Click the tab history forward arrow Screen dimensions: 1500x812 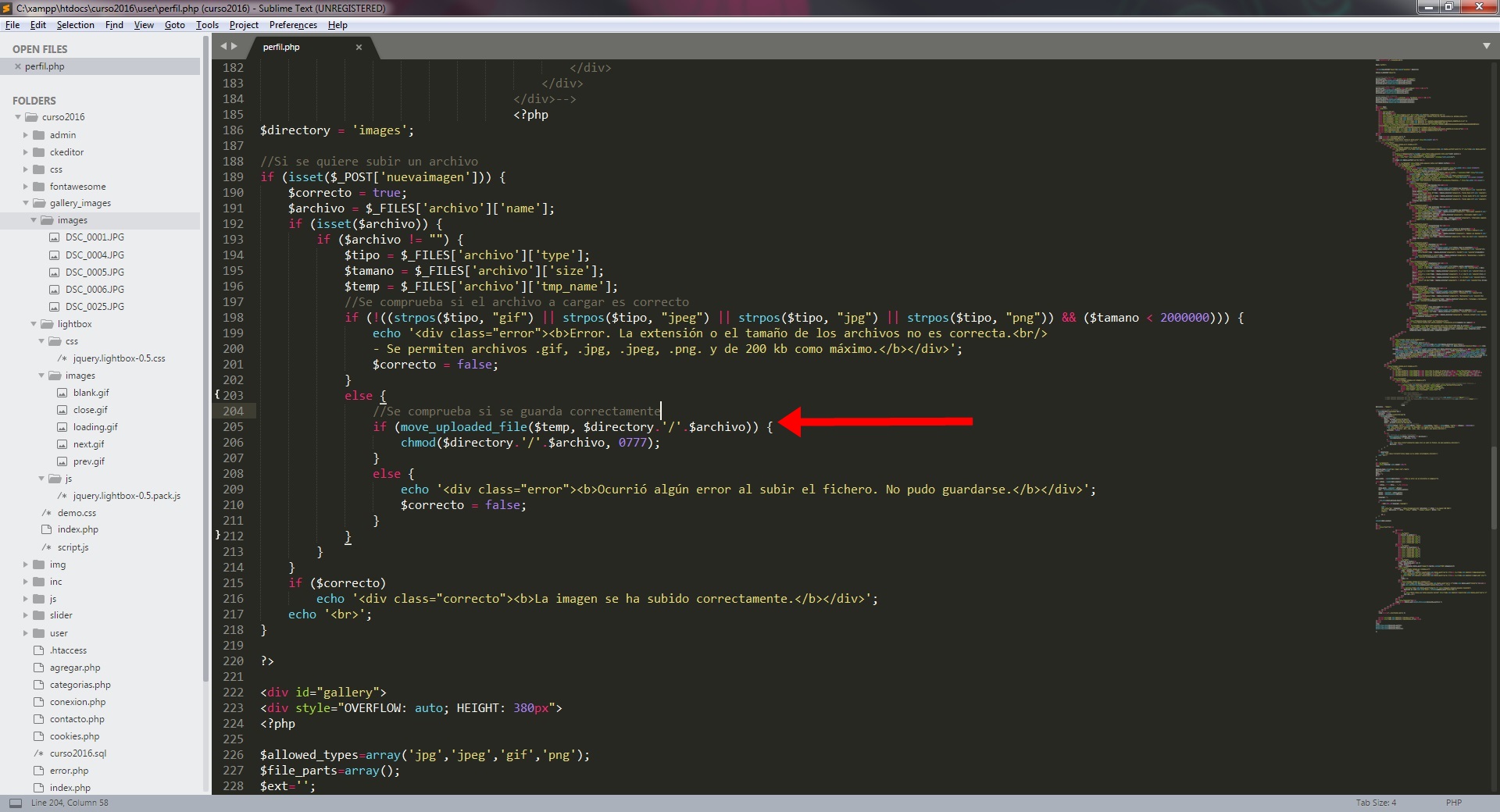(234, 46)
